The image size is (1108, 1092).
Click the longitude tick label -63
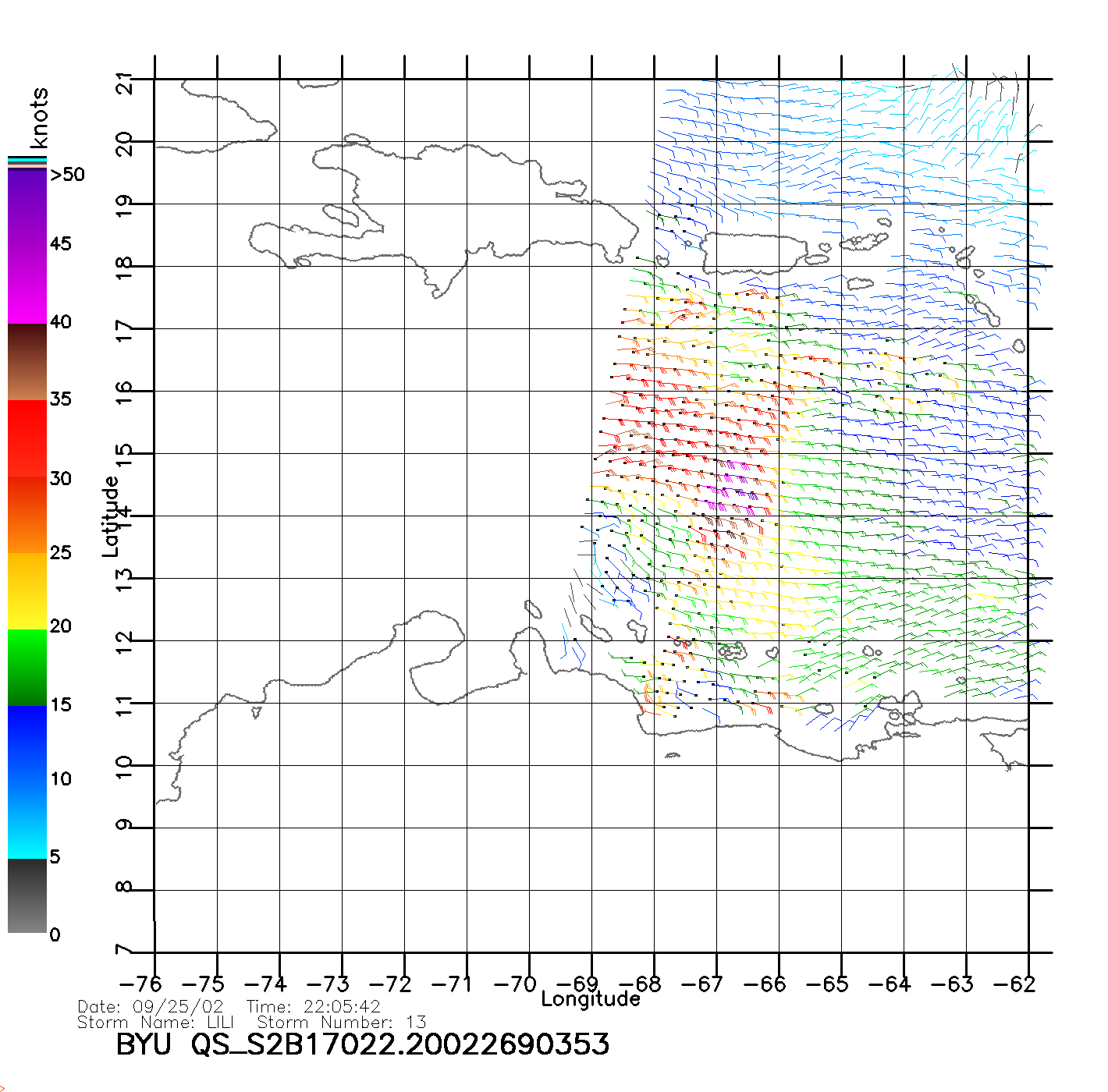[952, 984]
